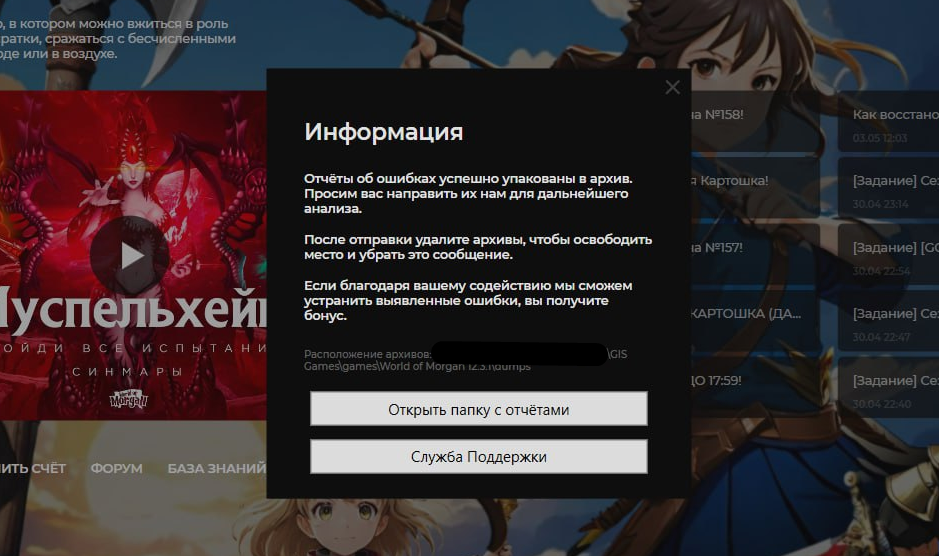Click the Расположение архивов path text
Viewport: 939px width, 556px height.
pyautogui.click(x=465, y=360)
